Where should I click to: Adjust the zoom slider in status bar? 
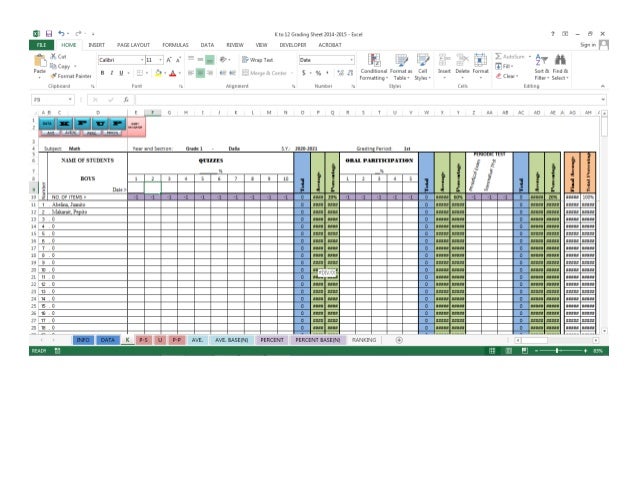pyautogui.click(x=557, y=351)
